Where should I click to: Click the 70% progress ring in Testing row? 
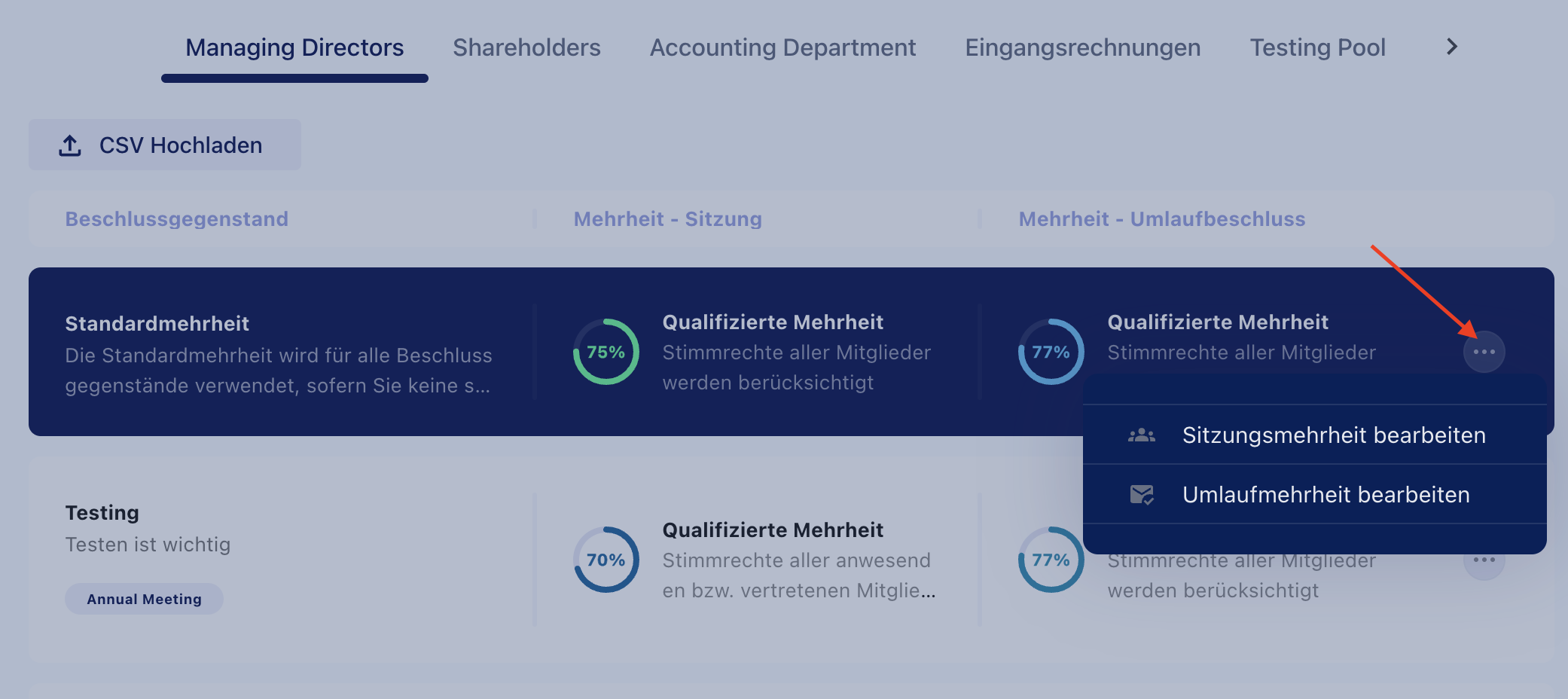606,560
